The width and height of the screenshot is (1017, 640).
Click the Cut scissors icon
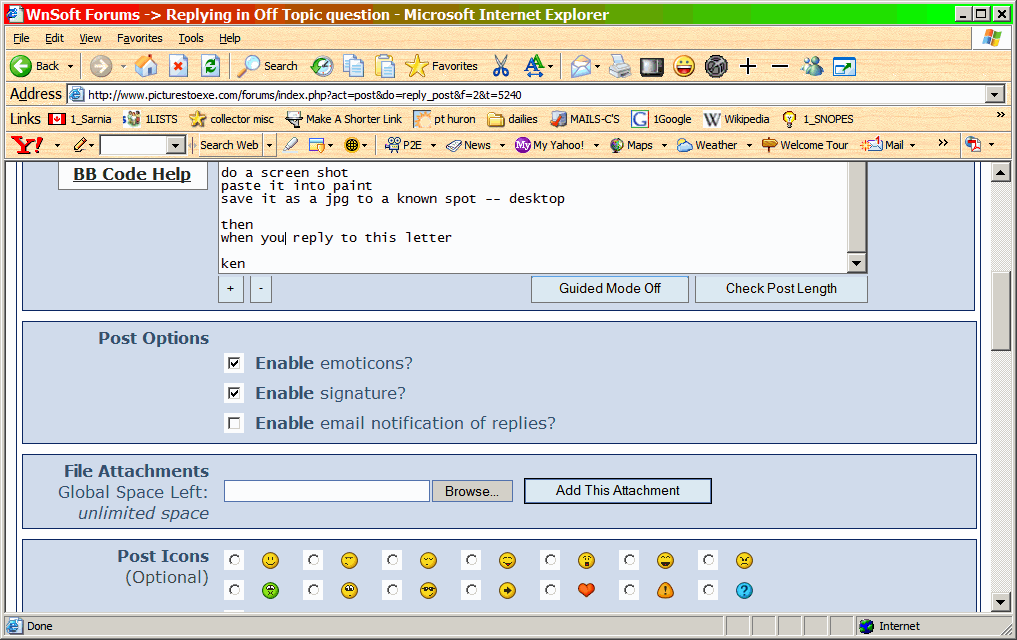pos(501,66)
